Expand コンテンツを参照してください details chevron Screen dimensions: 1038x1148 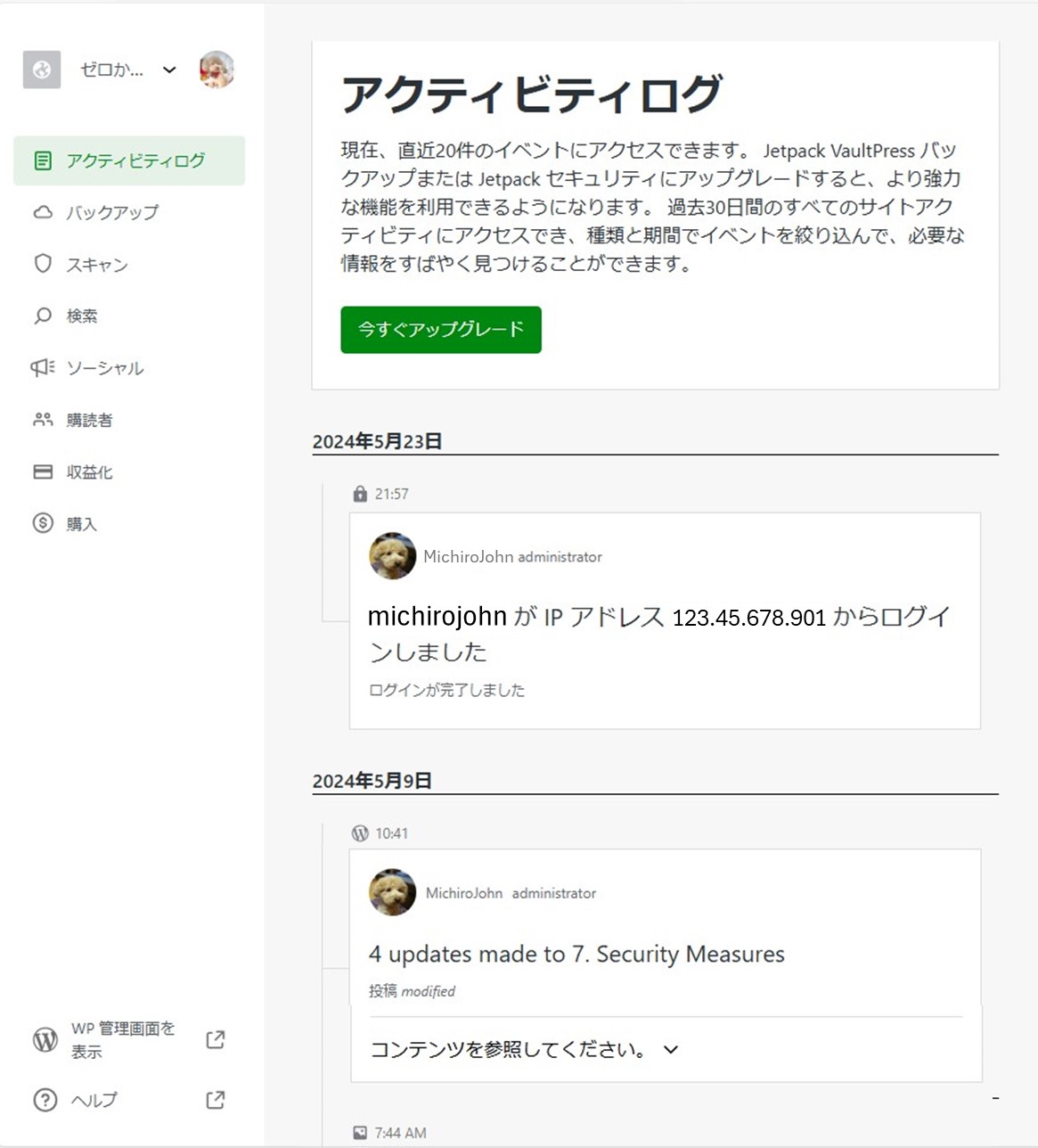pyautogui.click(x=671, y=1050)
